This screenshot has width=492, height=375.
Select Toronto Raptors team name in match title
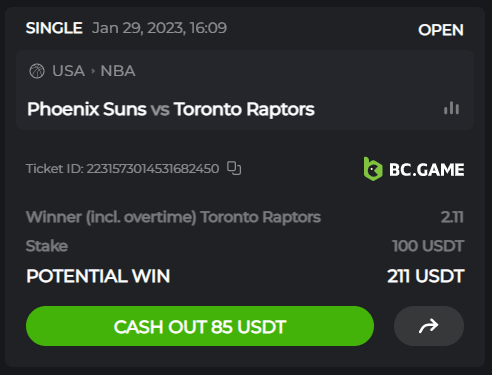tap(244, 109)
